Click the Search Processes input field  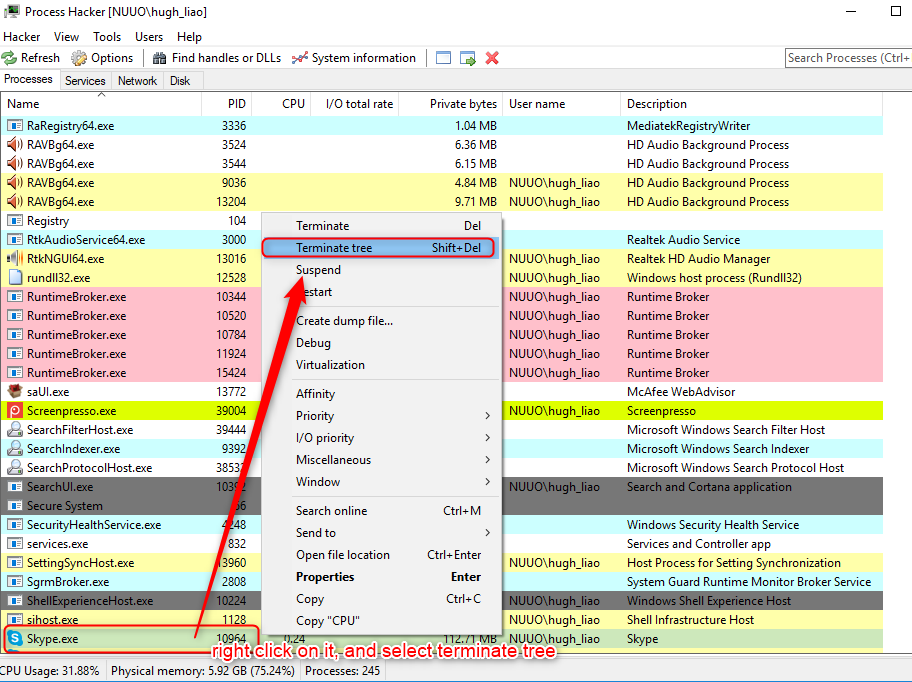(x=846, y=58)
